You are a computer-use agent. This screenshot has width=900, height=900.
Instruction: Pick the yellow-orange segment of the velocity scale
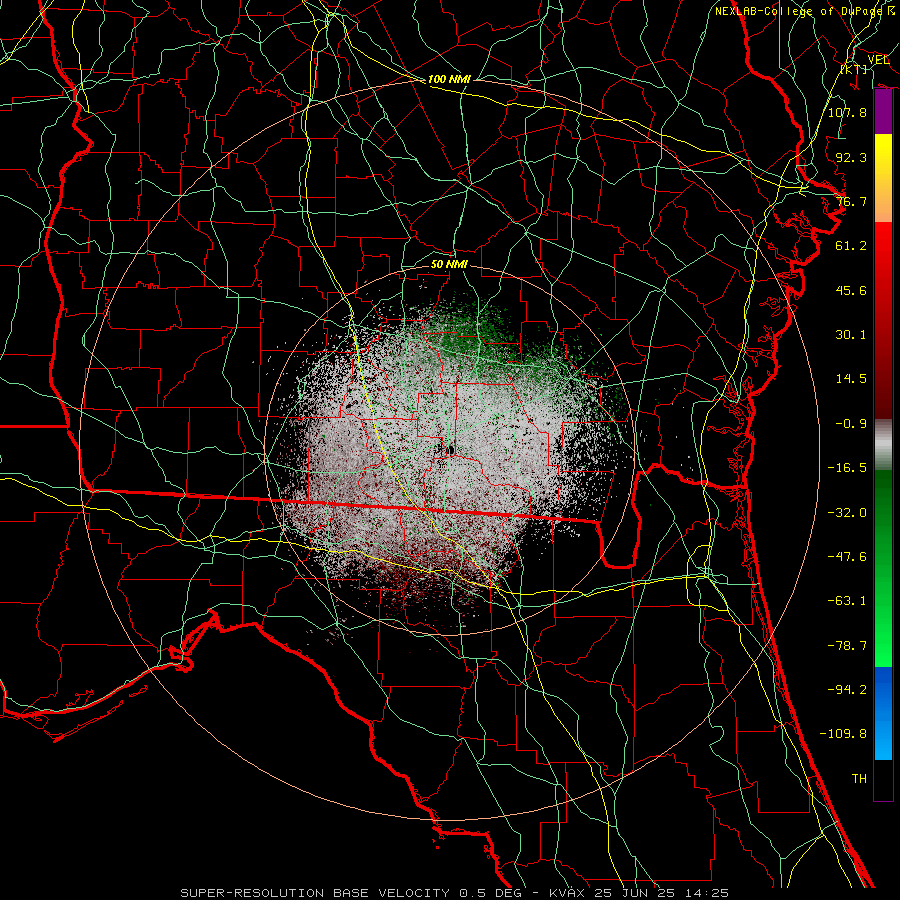pos(883,178)
